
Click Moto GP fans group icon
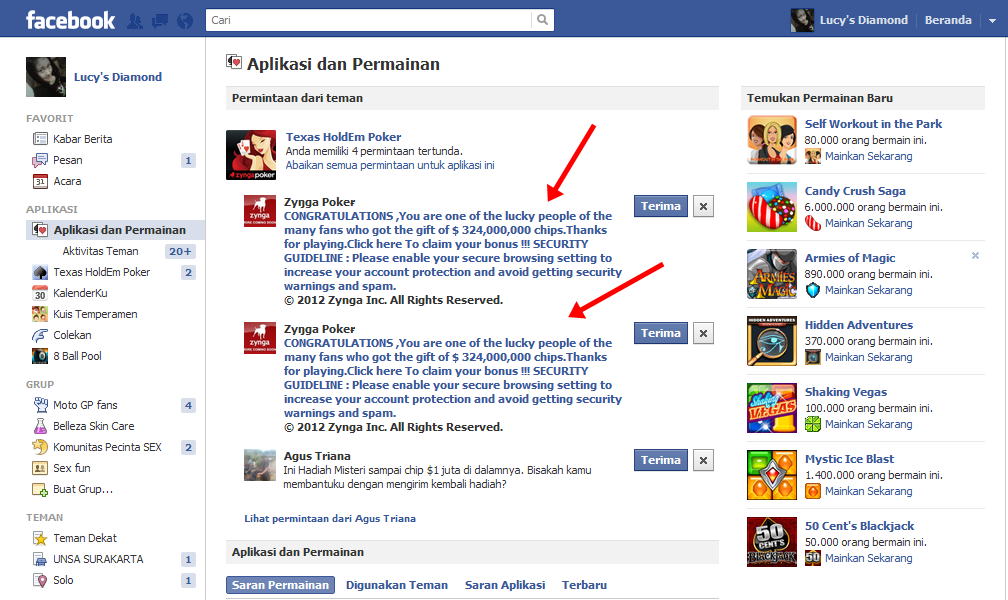pyautogui.click(x=40, y=405)
